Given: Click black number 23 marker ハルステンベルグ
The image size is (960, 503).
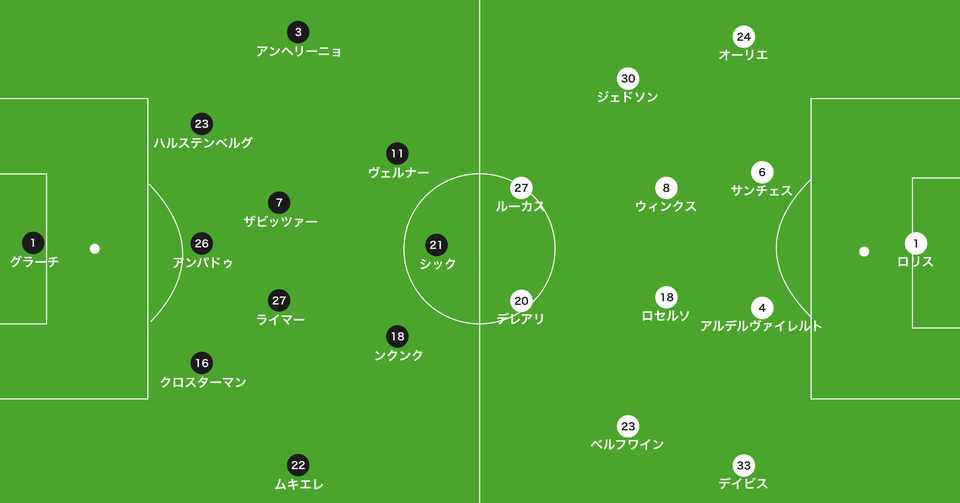Looking at the screenshot, I should click(x=202, y=124).
